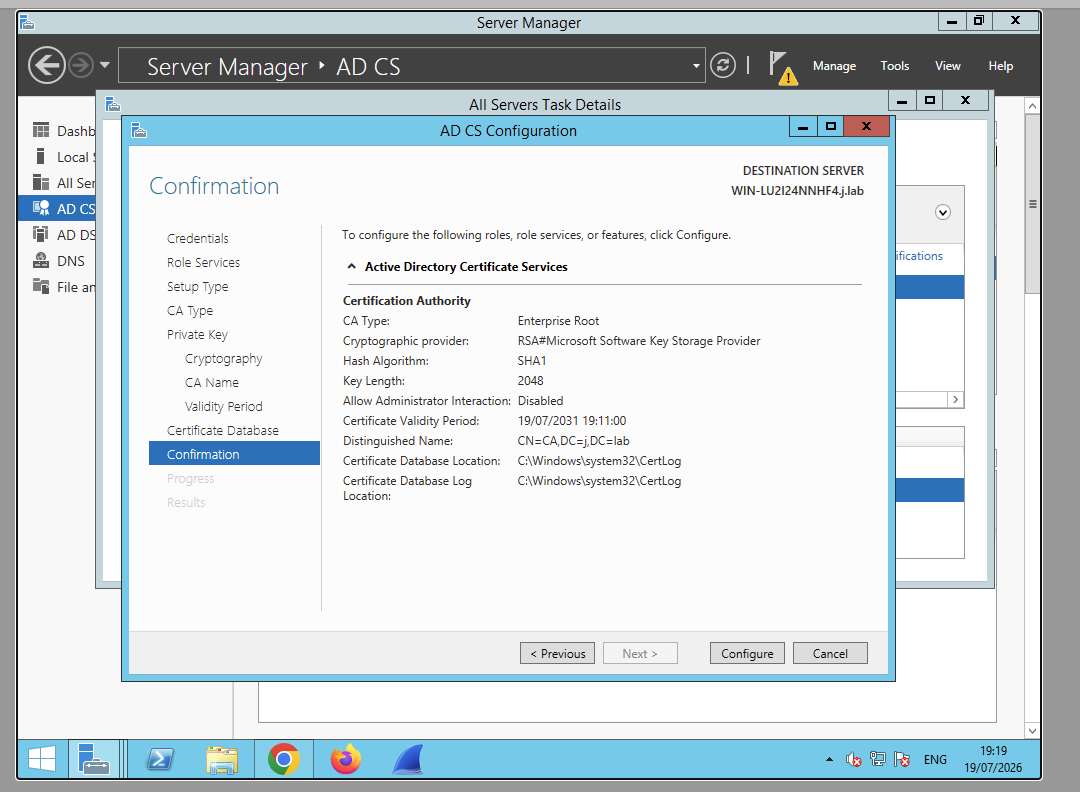Screen dimensions: 1080x792
Task: Open the Windows Start button
Action: point(42,760)
